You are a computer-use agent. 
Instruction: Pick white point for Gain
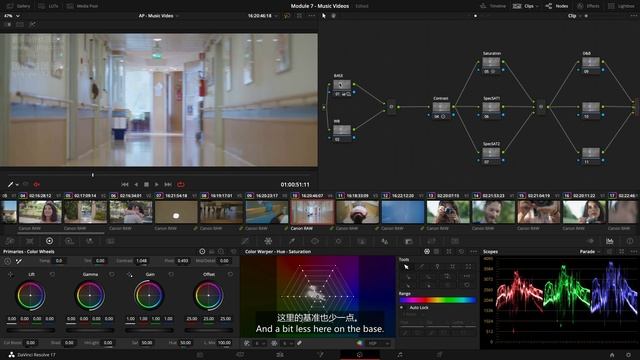[x=129, y=275]
